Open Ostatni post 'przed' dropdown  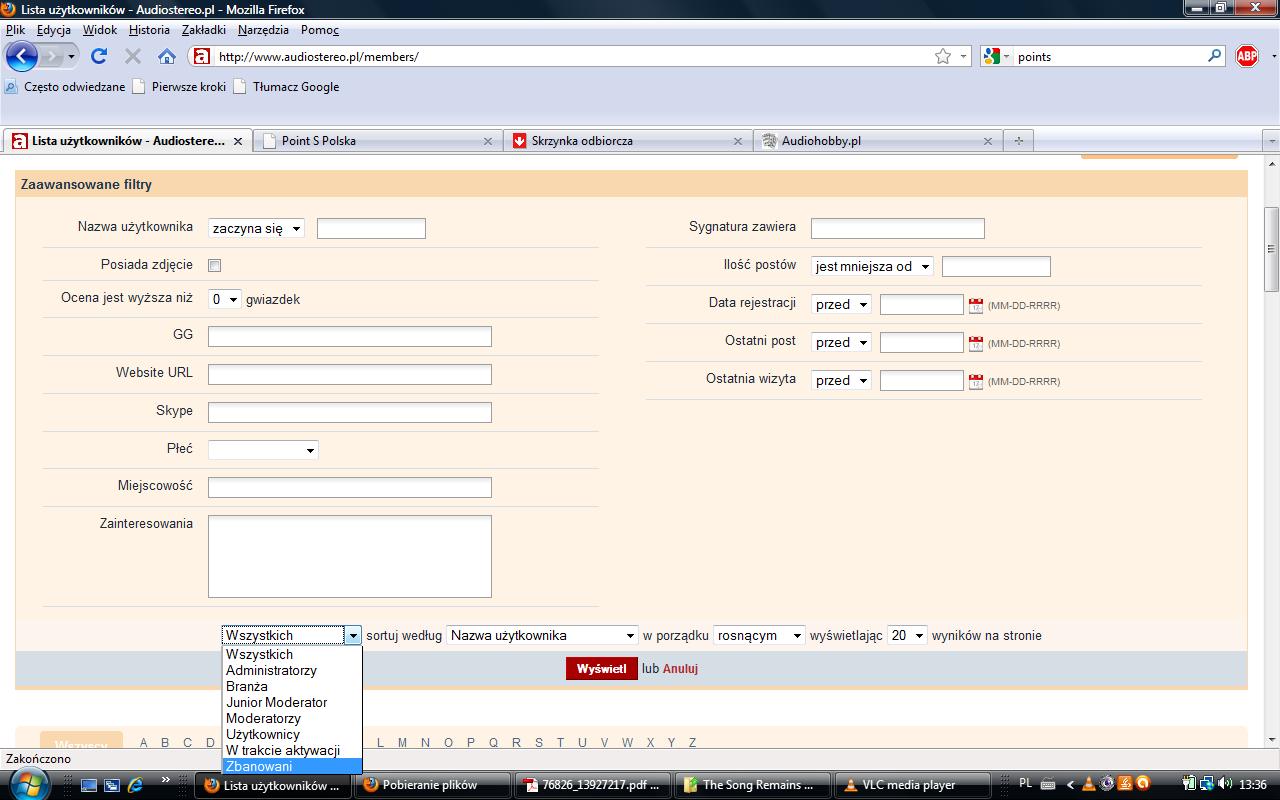pyautogui.click(x=841, y=342)
